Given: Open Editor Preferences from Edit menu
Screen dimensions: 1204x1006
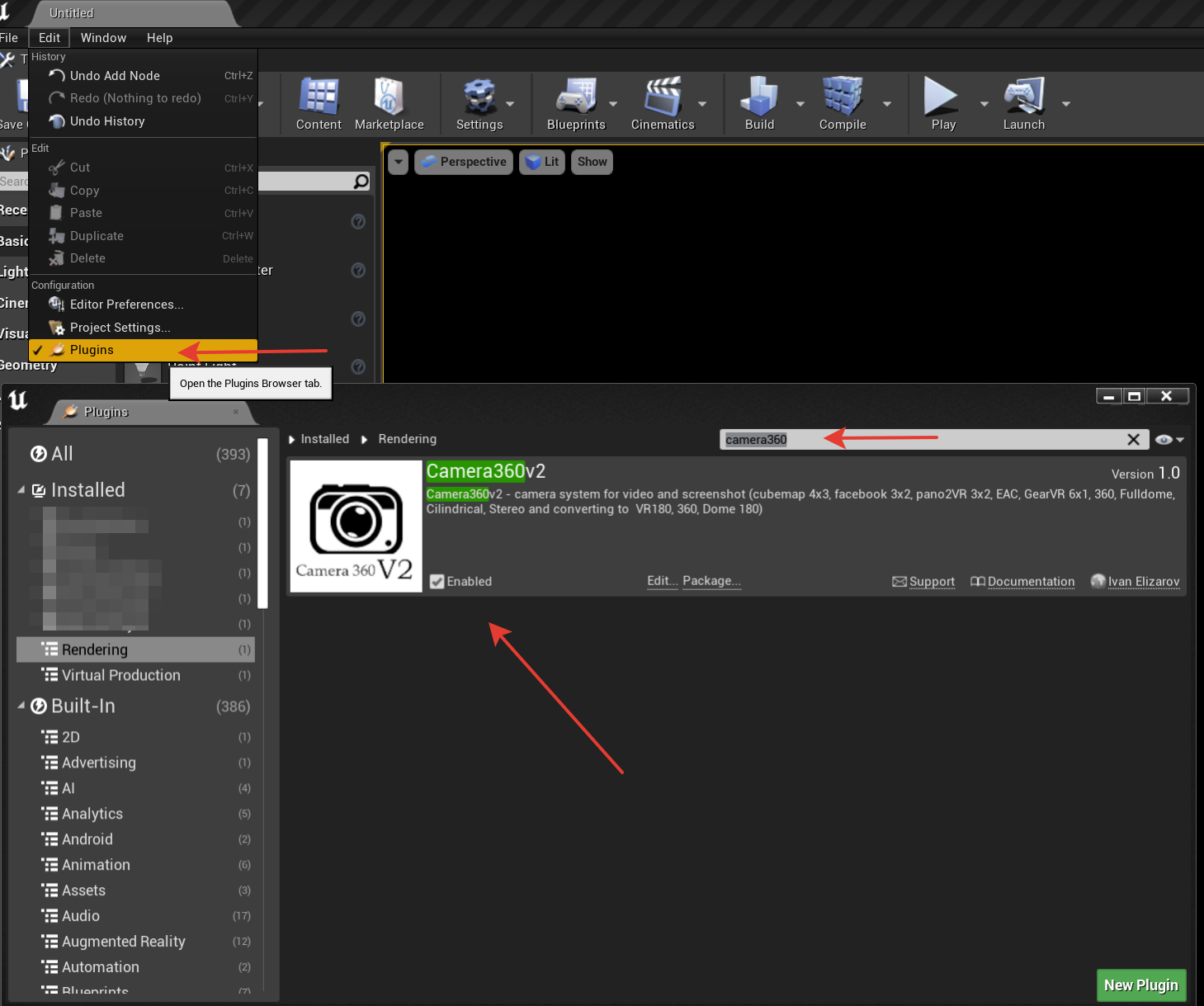Looking at the screenshot, I should [144, 304].
